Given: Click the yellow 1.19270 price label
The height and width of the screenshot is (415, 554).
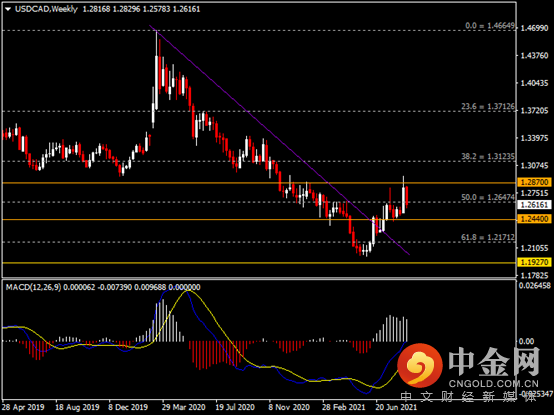Looking at the screenshot, I should [x=535, y=262].
